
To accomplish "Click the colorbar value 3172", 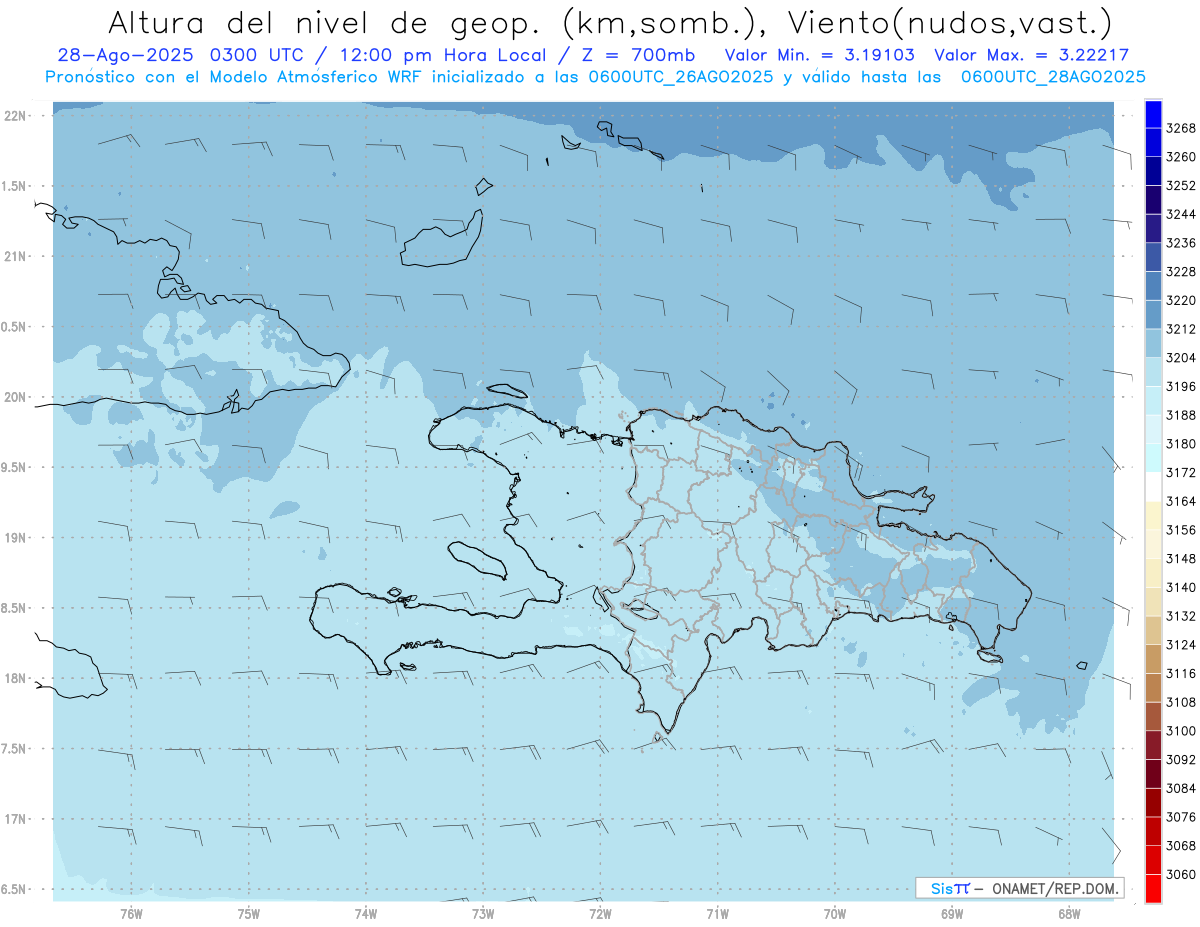I will [1180, 472].
